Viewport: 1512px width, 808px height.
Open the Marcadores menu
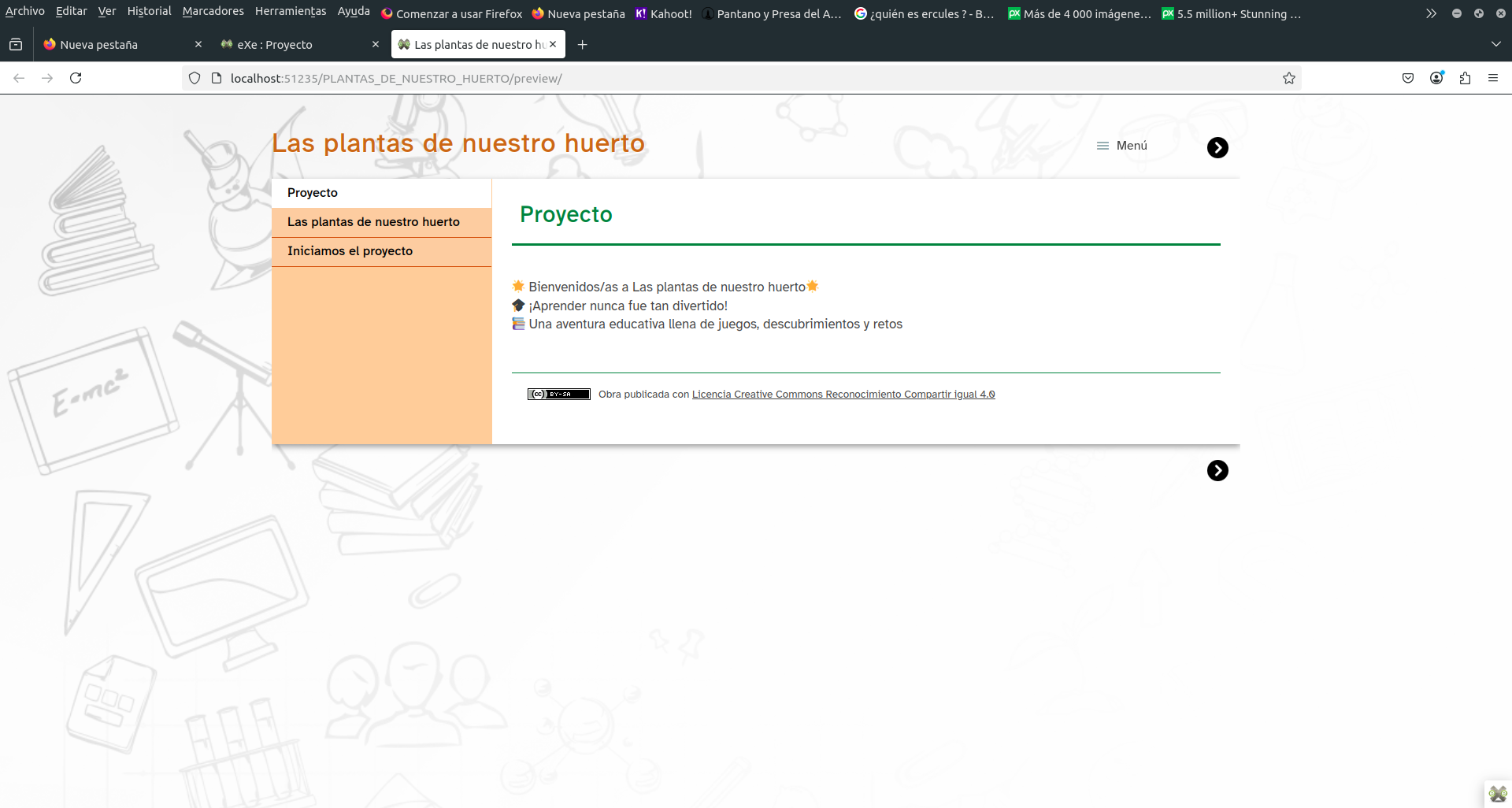pyautogui.click(x=213, y=11)
